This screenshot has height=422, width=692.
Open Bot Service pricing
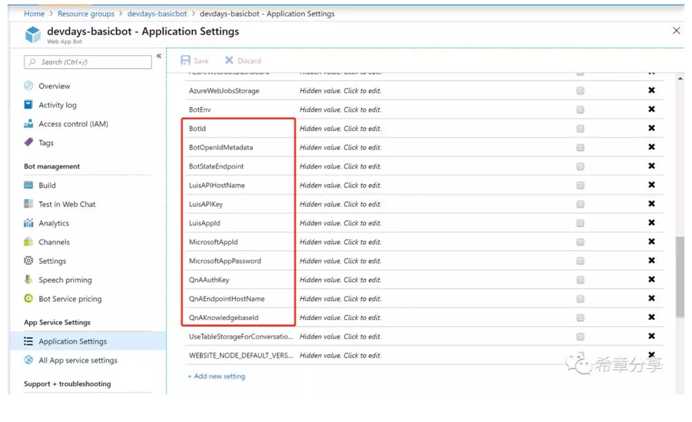coord(70,299)
